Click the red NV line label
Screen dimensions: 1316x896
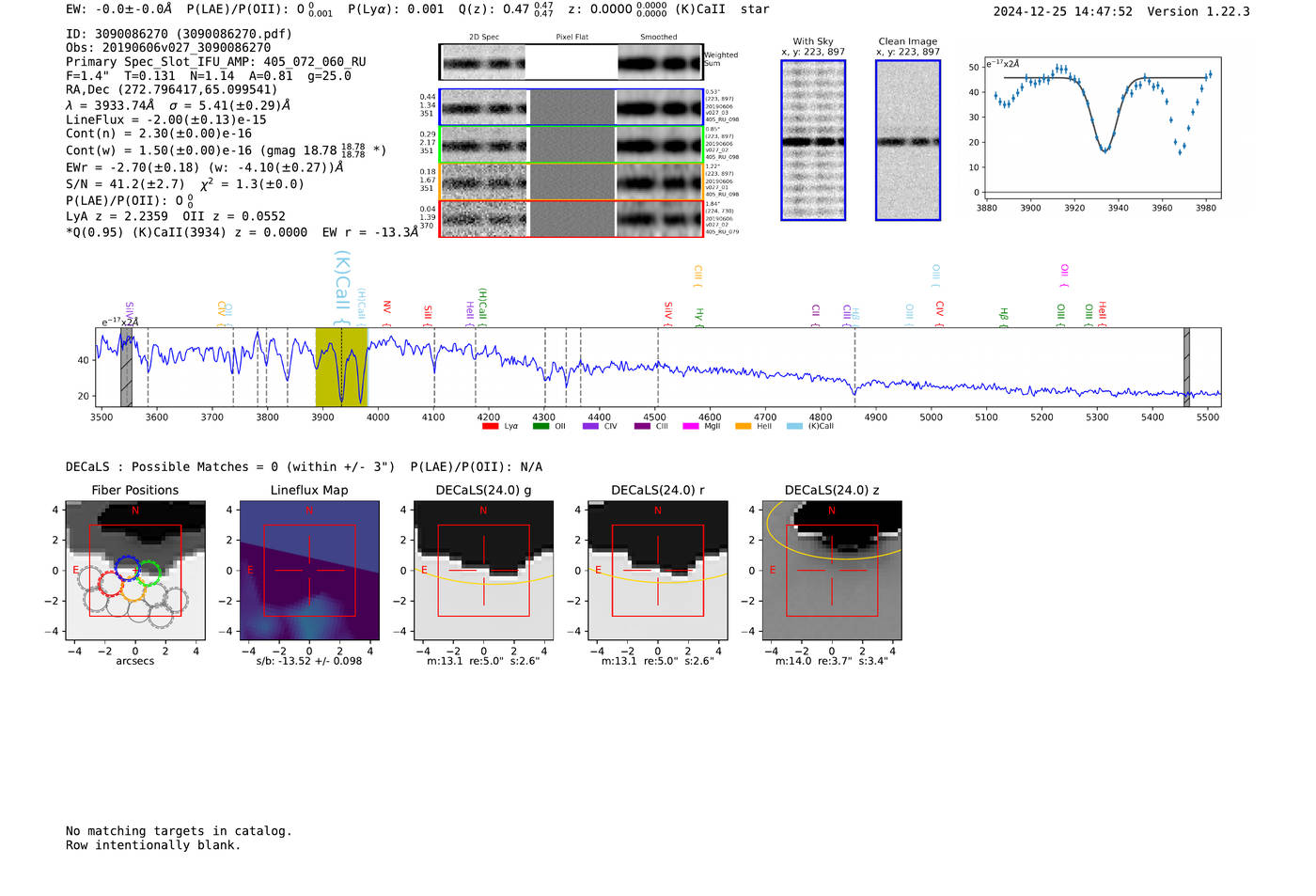386,314
